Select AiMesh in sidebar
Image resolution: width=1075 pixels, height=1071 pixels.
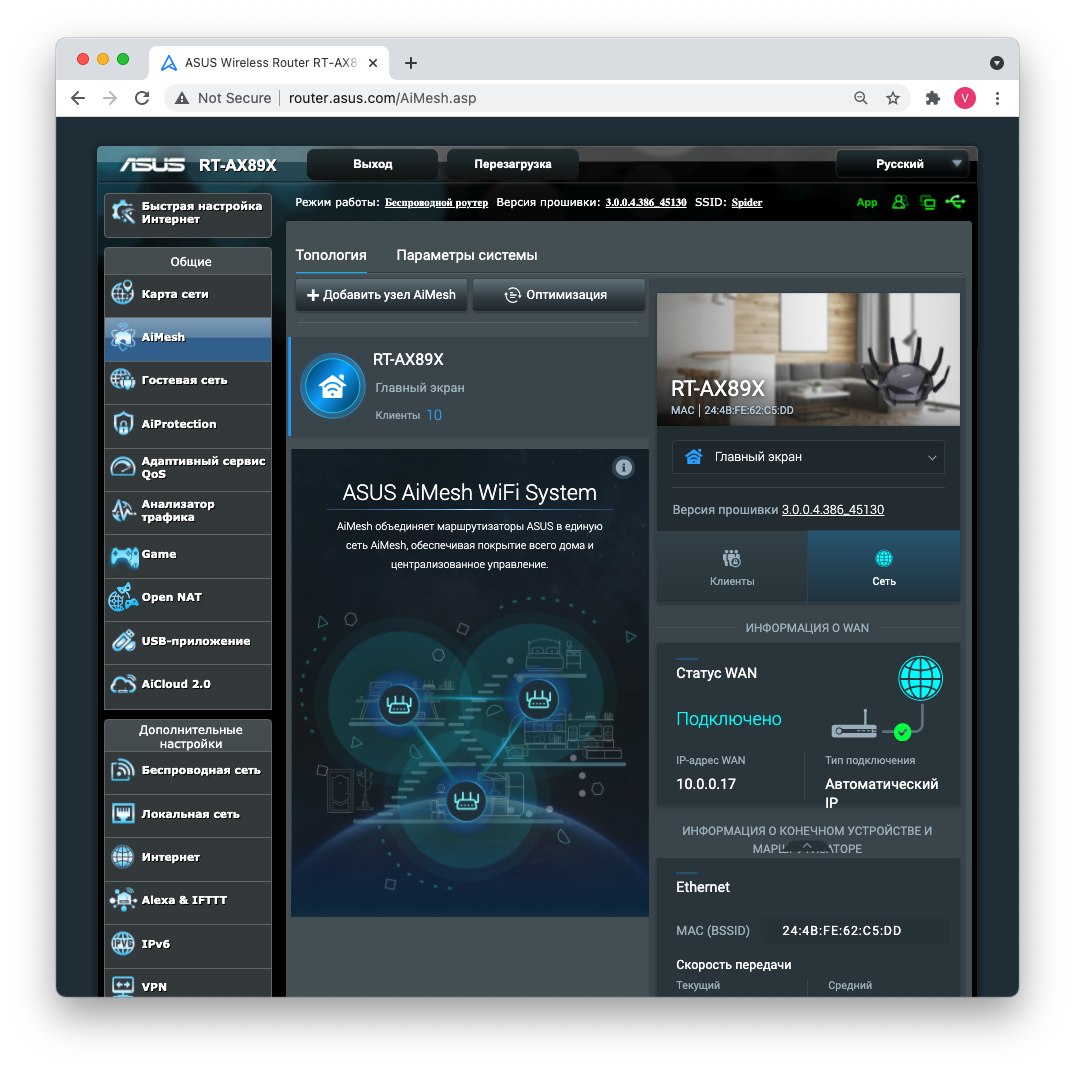point(188,337)
